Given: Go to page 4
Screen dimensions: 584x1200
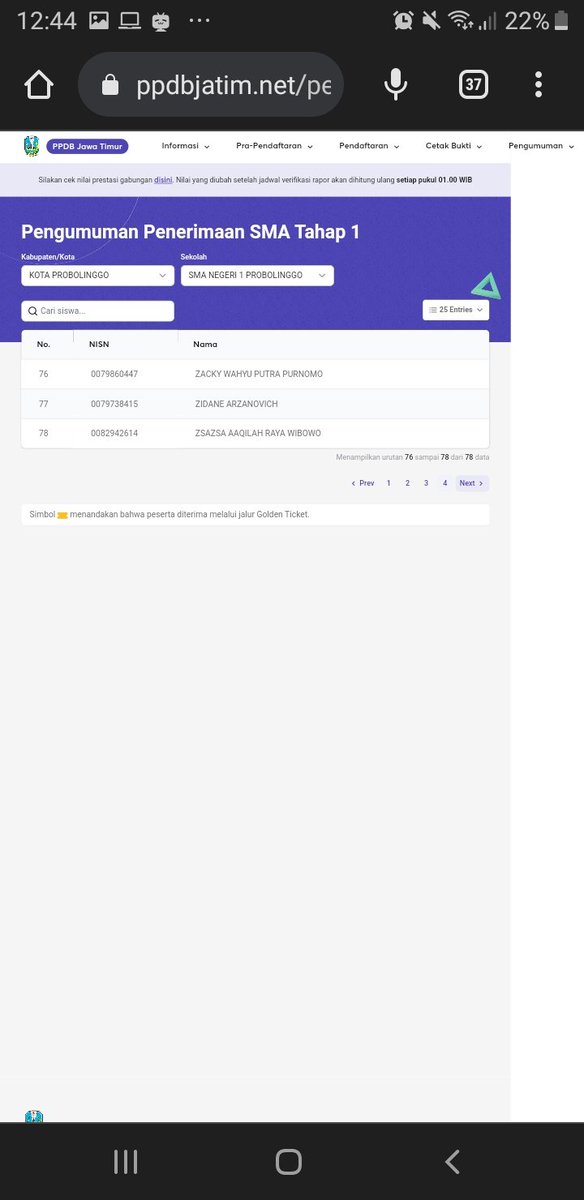Looking at the screenshot, I should click(x=445, y=483).
